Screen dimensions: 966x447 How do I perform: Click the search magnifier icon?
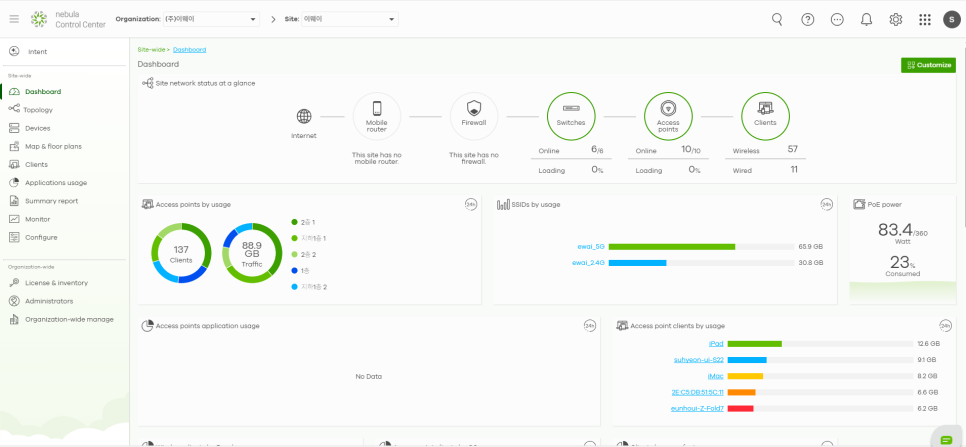(777, 19)
